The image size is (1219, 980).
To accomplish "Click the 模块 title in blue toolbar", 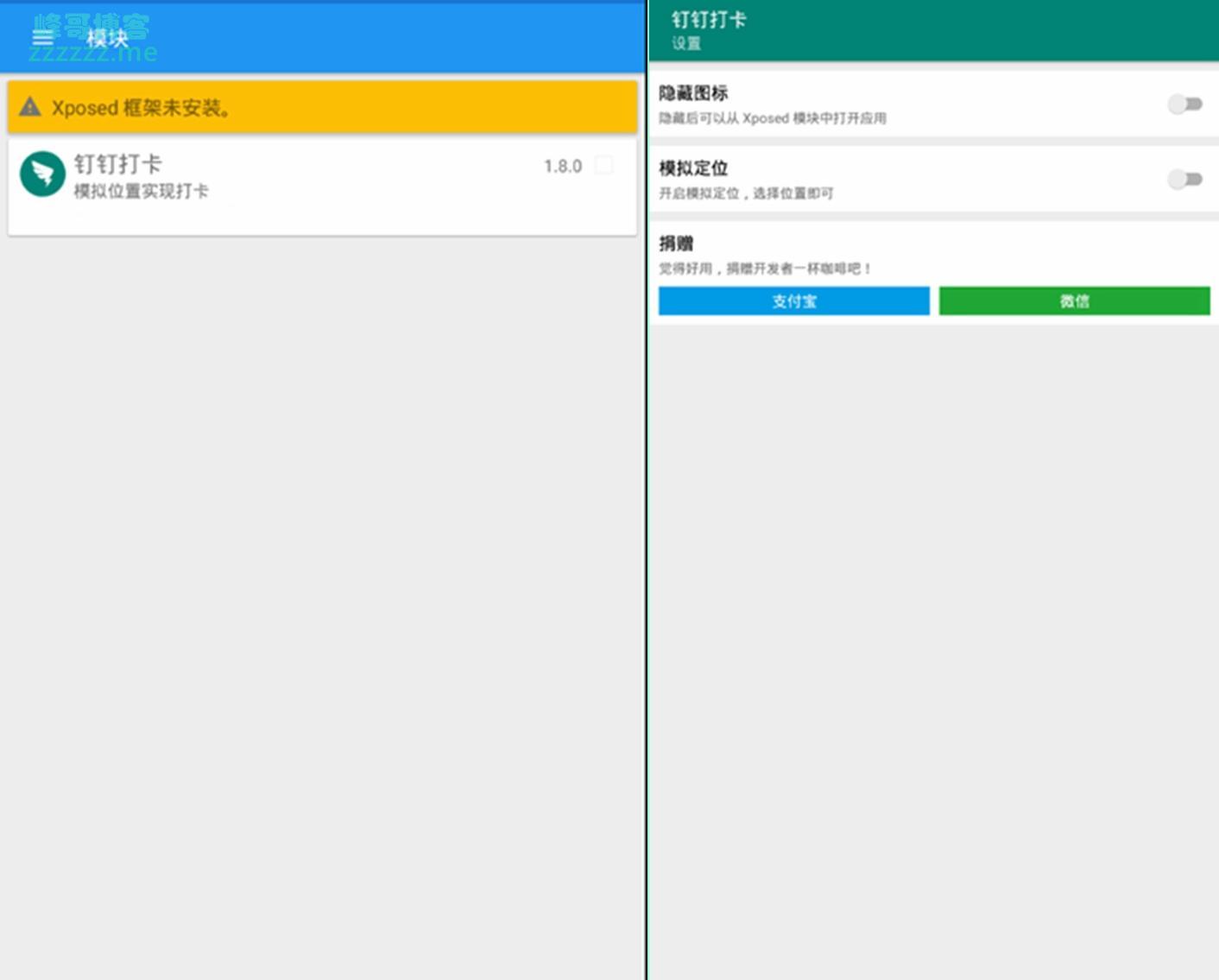I will click(x=107, y=38).
